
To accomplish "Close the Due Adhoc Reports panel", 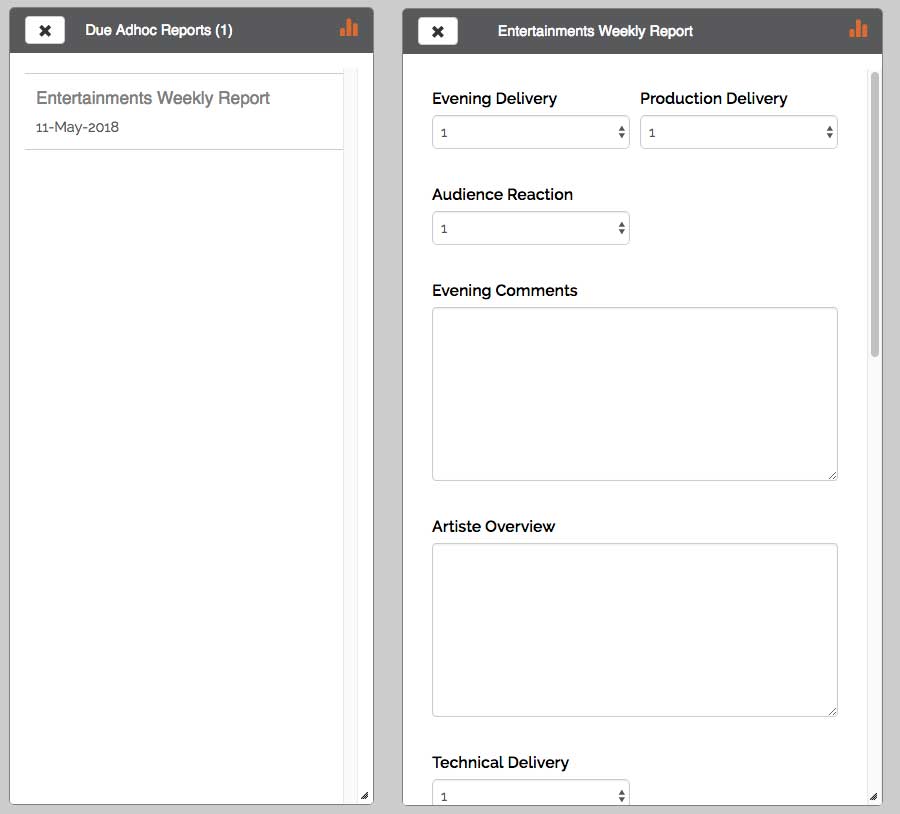I will tap(45, 31).
